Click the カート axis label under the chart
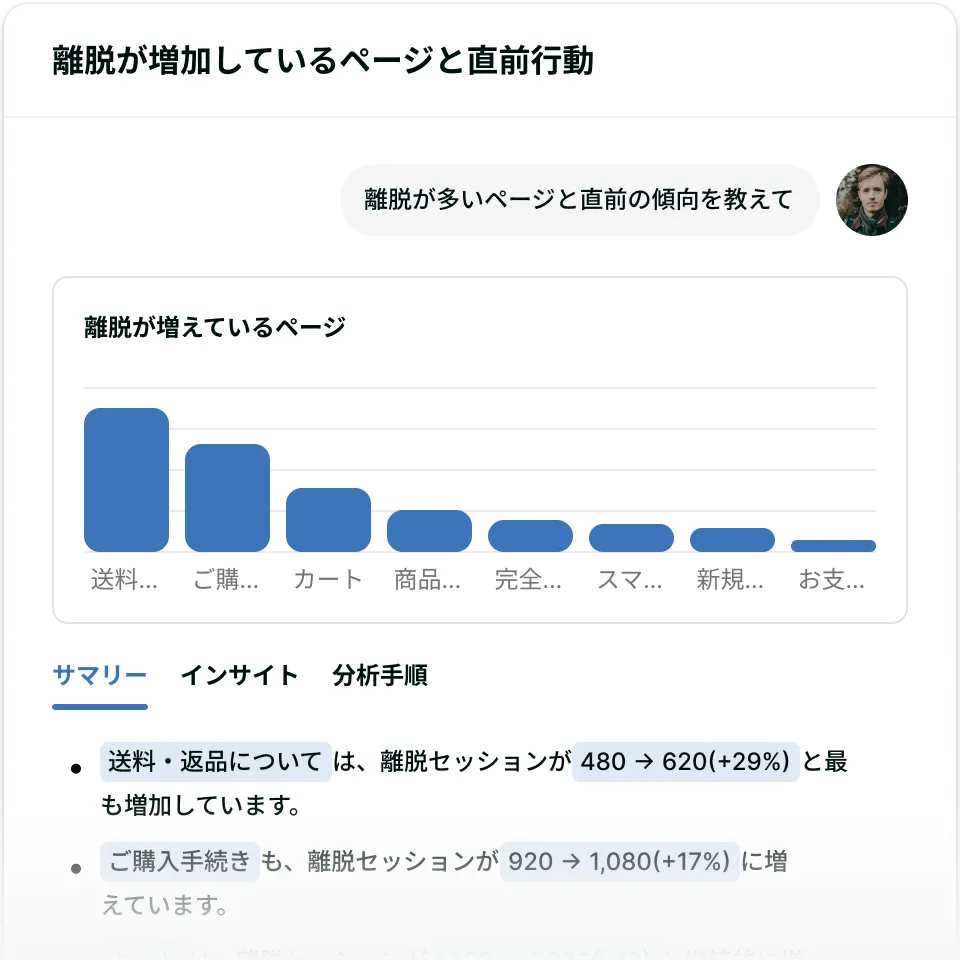The image size is (960, 960). pos(328,580)
